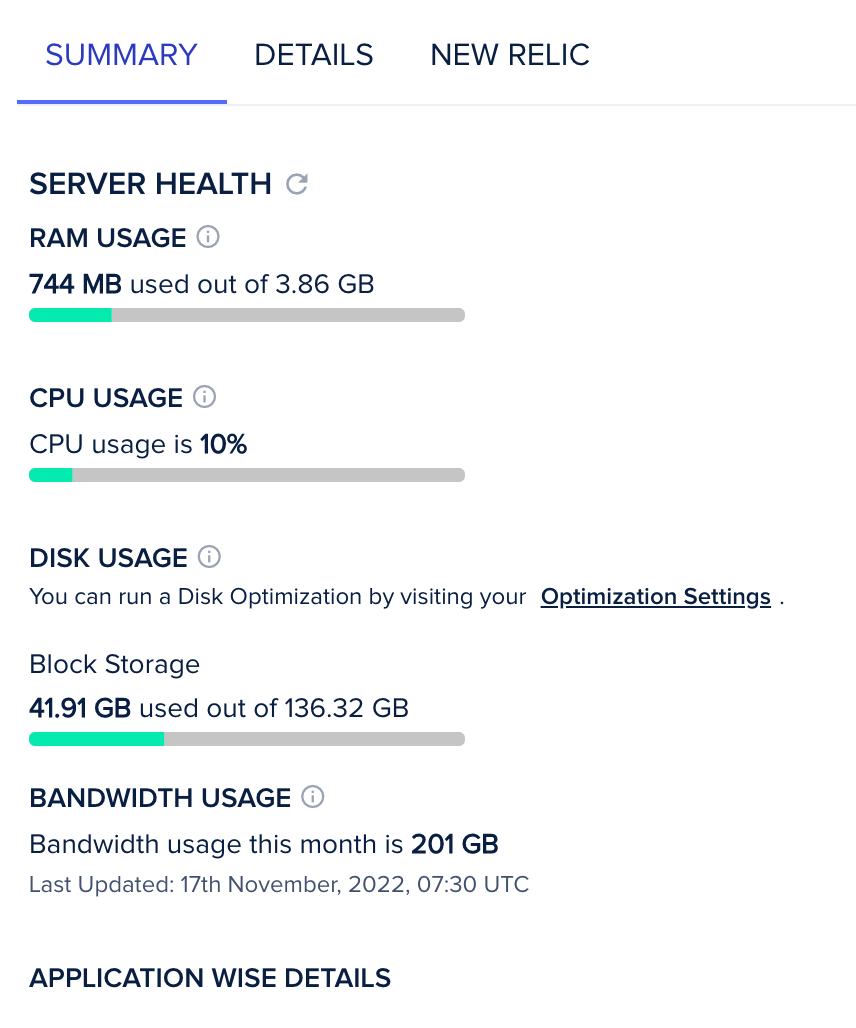Click the RAM Usage info icon
Viewport: 856px width, 1028px height.
coord(208,238)
